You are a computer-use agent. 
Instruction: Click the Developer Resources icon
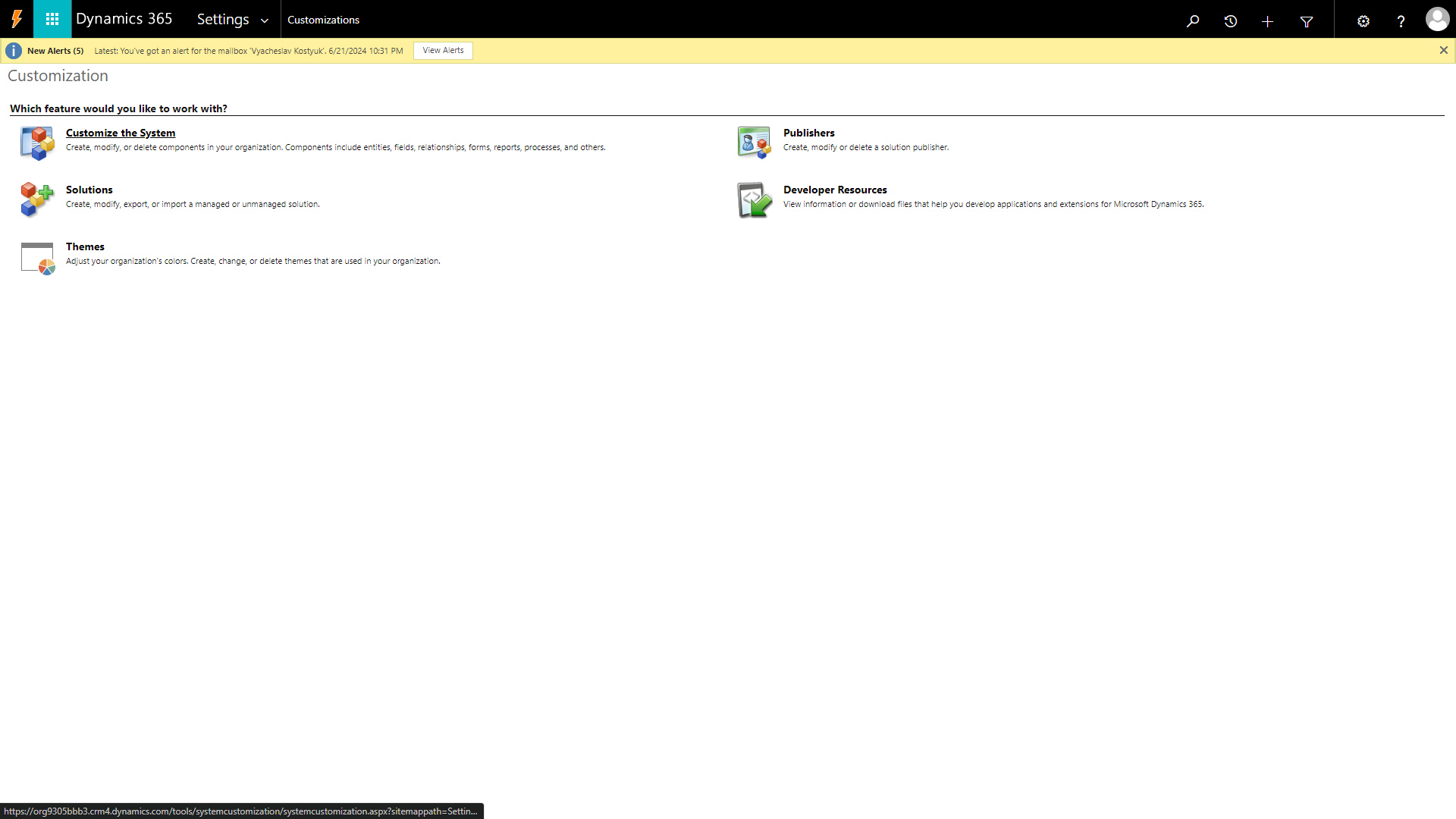pos(755,199)
